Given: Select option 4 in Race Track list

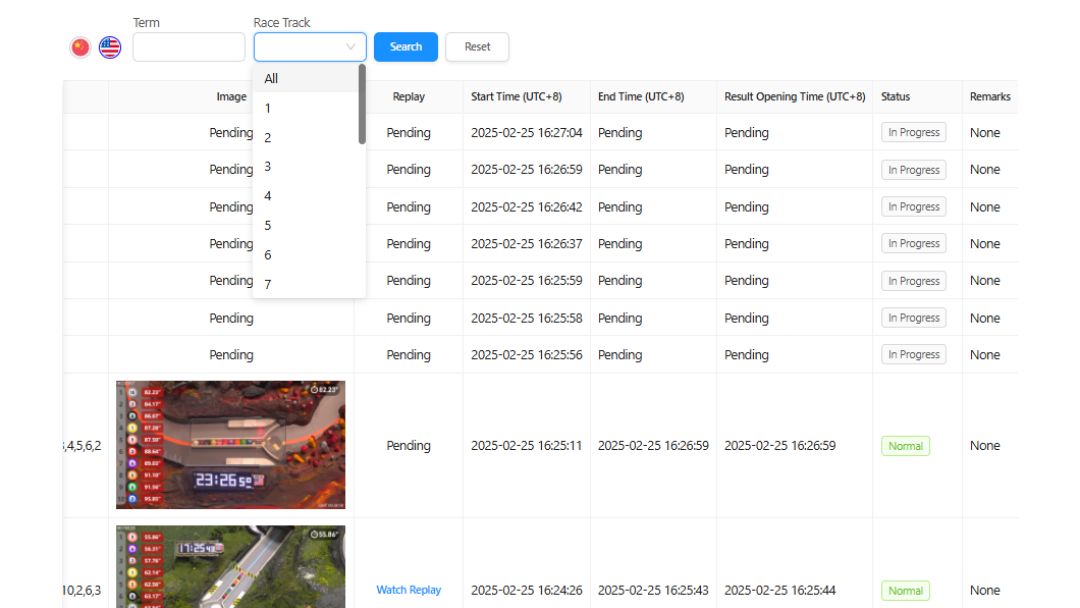Looking at the screenshot, I should [x=306, y=196].
